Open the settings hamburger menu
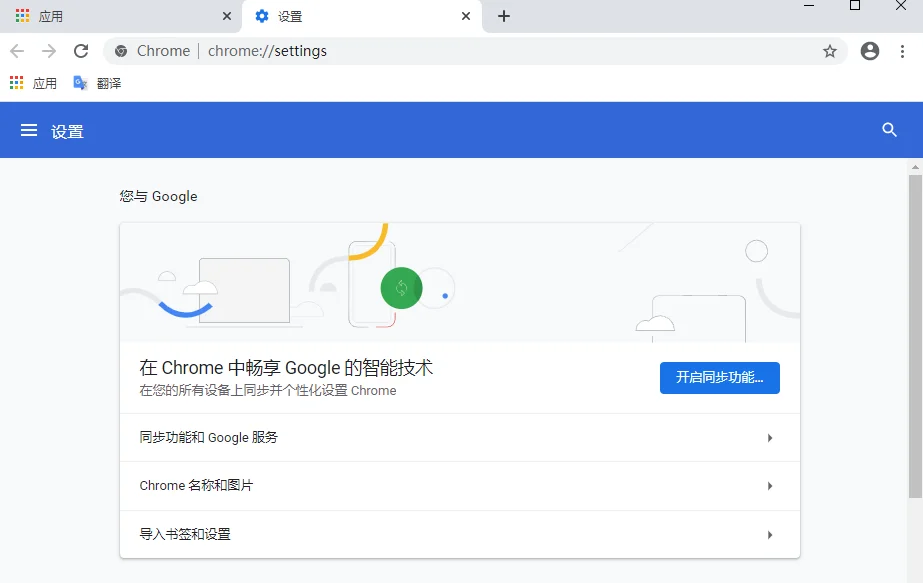This screenshot has width=923, height=583. [29, 130]
